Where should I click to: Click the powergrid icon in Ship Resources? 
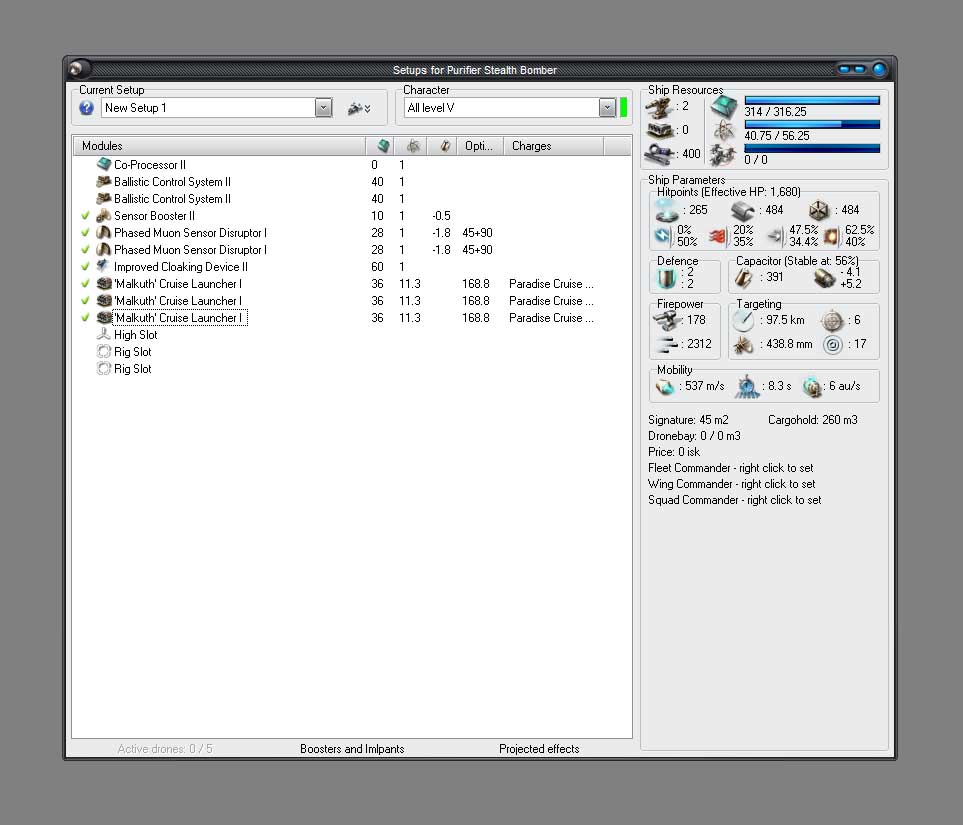[725, 130]
